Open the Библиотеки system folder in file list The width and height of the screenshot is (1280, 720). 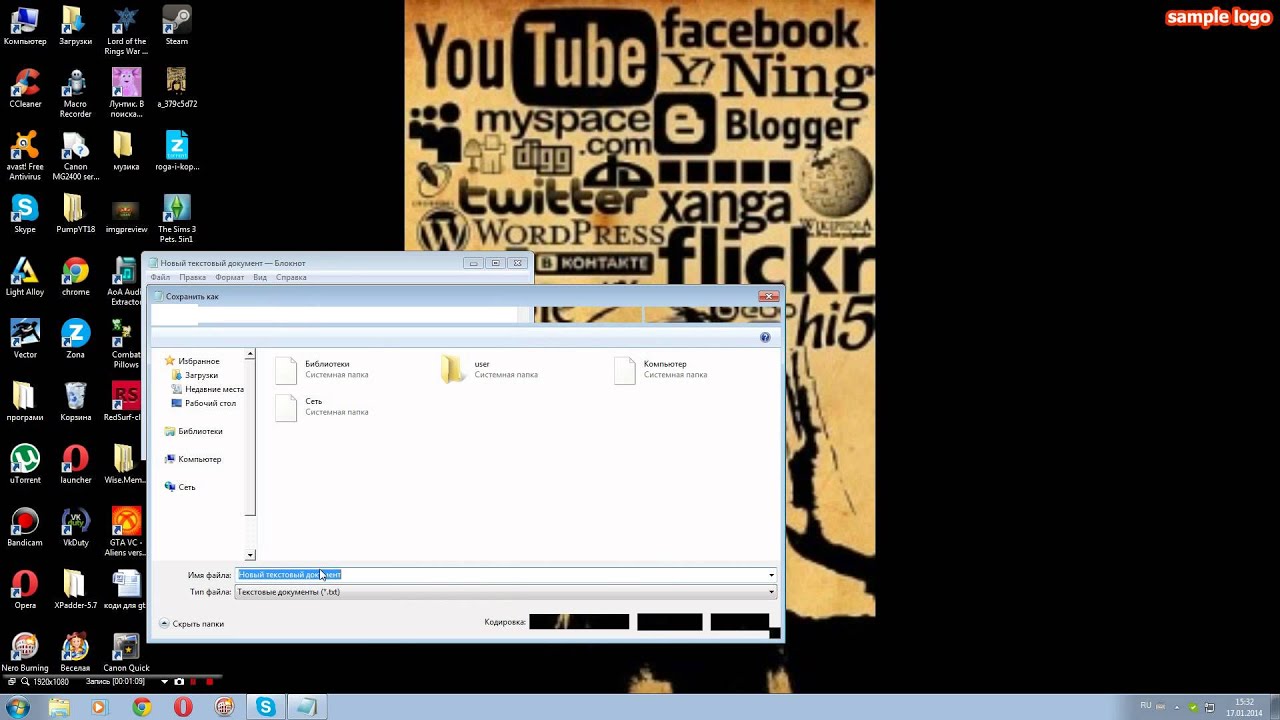click(322, 369)
